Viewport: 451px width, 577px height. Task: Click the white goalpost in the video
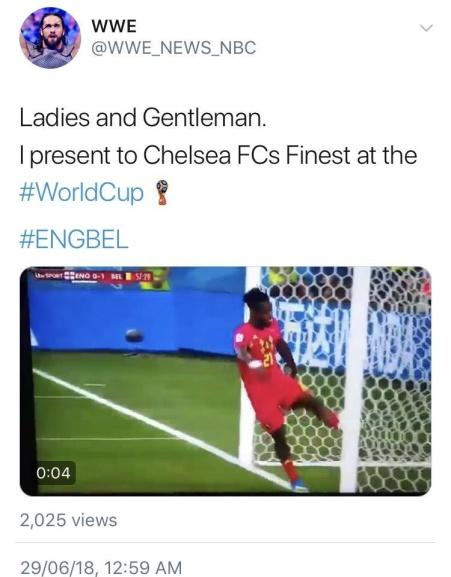[x=352, y=379]
